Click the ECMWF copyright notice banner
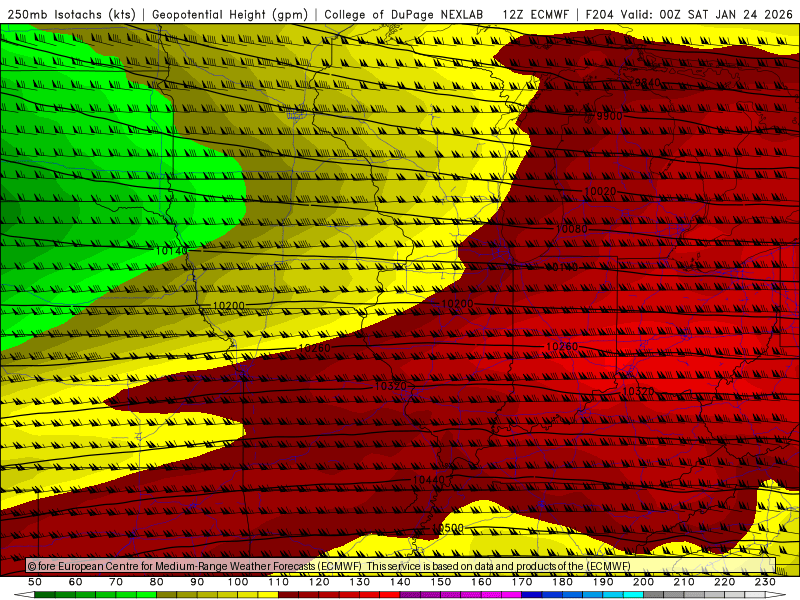 tap(401, 566)
